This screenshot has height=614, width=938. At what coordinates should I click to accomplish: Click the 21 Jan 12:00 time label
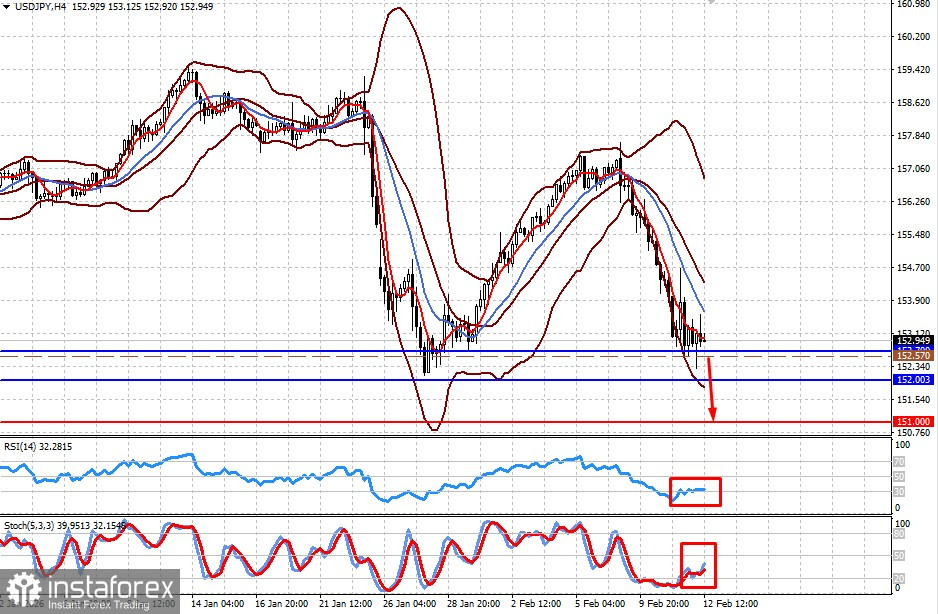(x=345, y=603)
